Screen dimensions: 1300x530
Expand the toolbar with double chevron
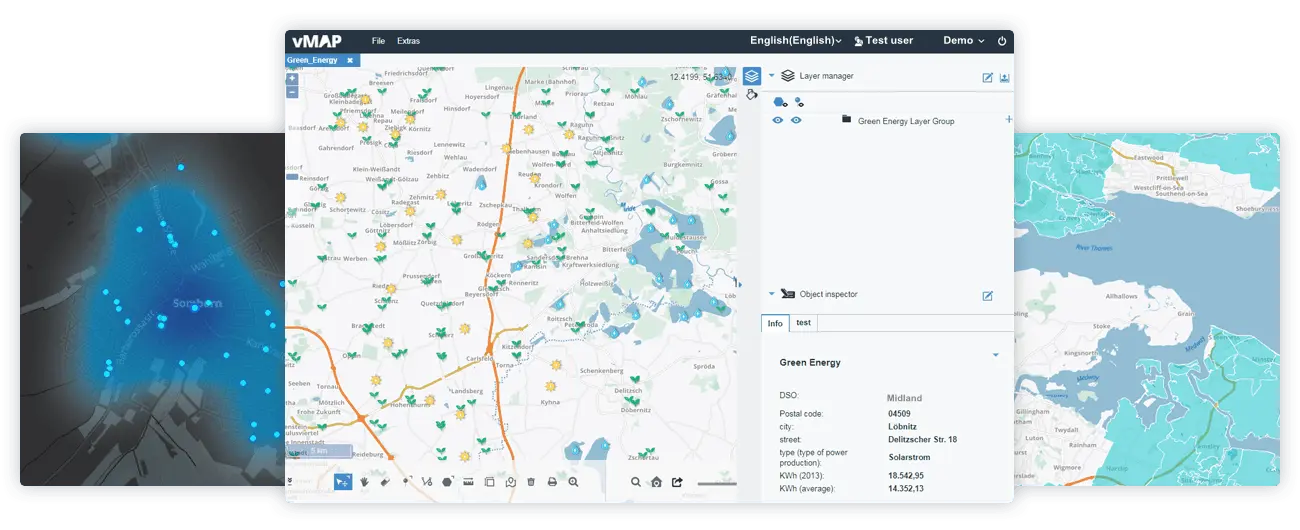[x=290, y=481]
